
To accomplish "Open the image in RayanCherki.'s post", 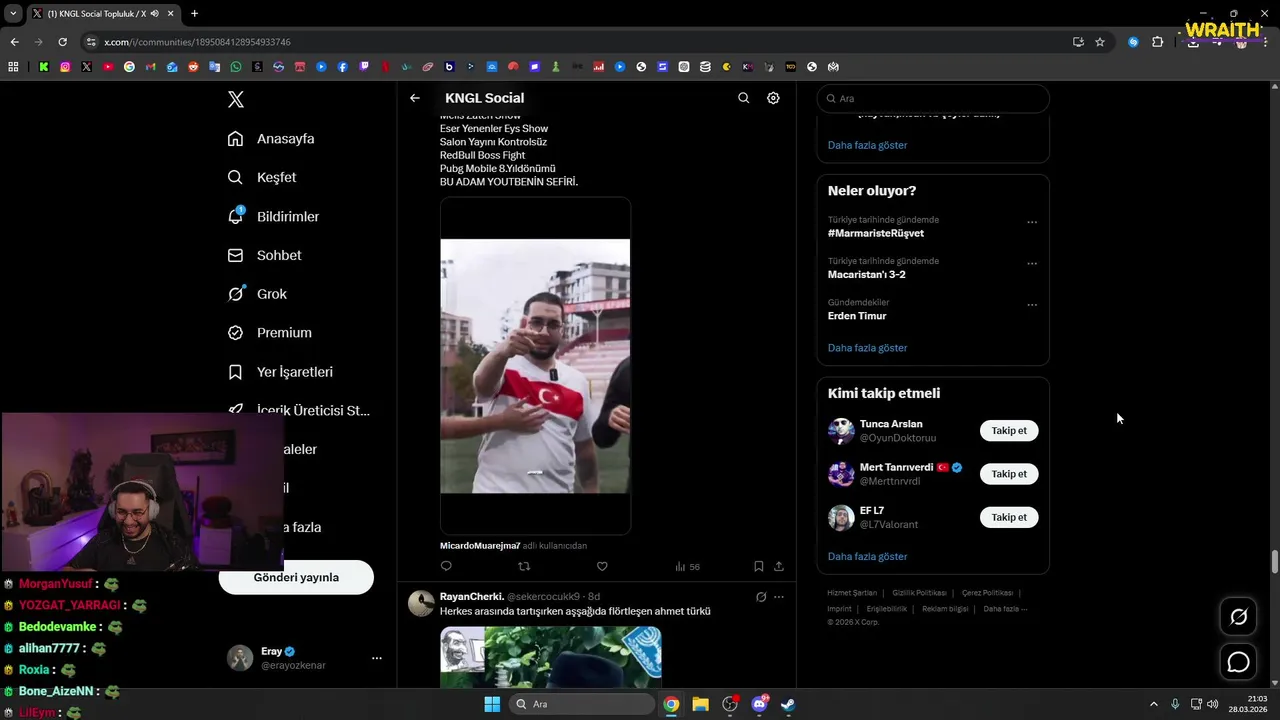I will [x=550, y=657].
